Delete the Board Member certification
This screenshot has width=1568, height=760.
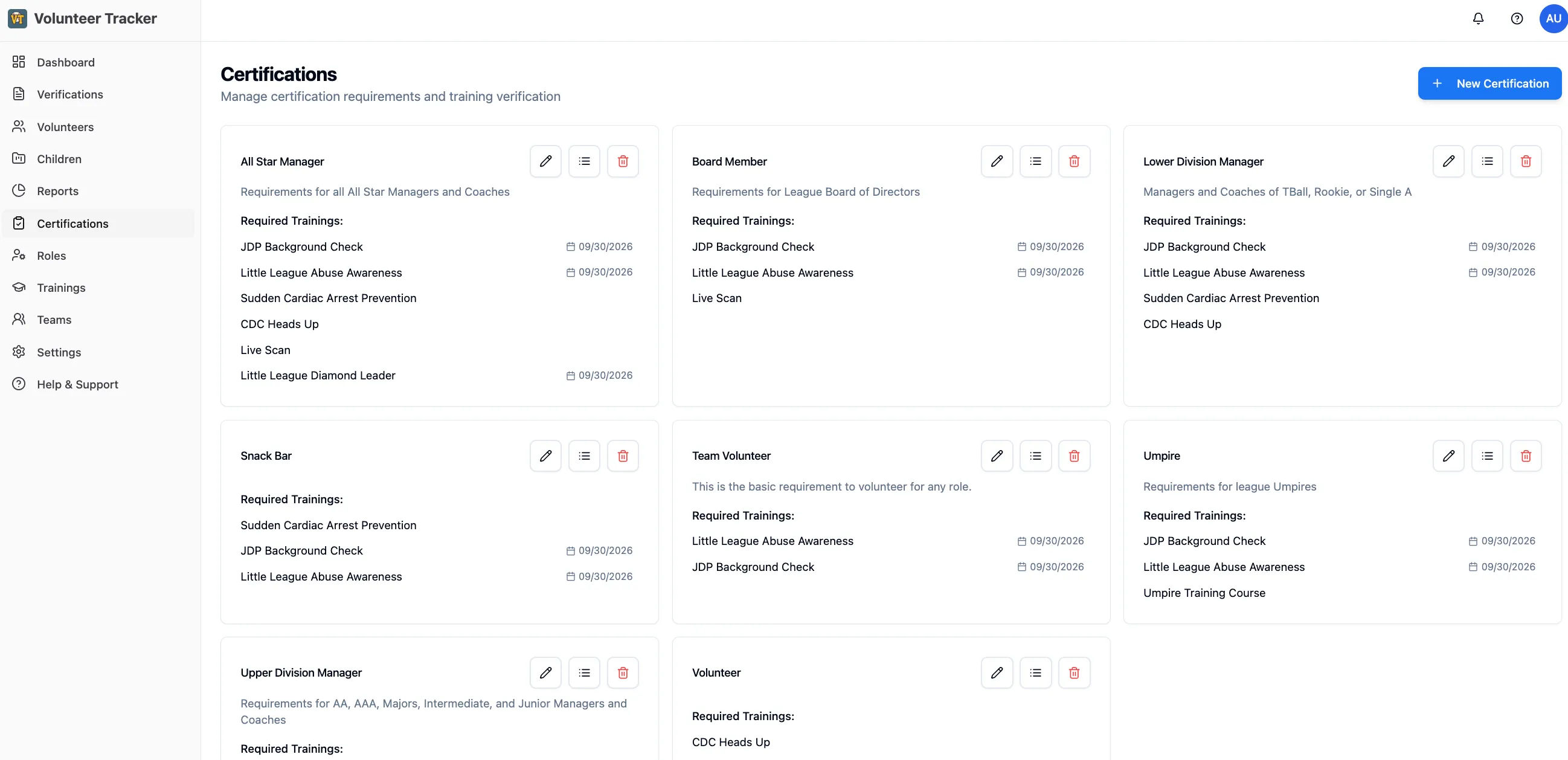pyautogui.click(x=1074, y=161)
